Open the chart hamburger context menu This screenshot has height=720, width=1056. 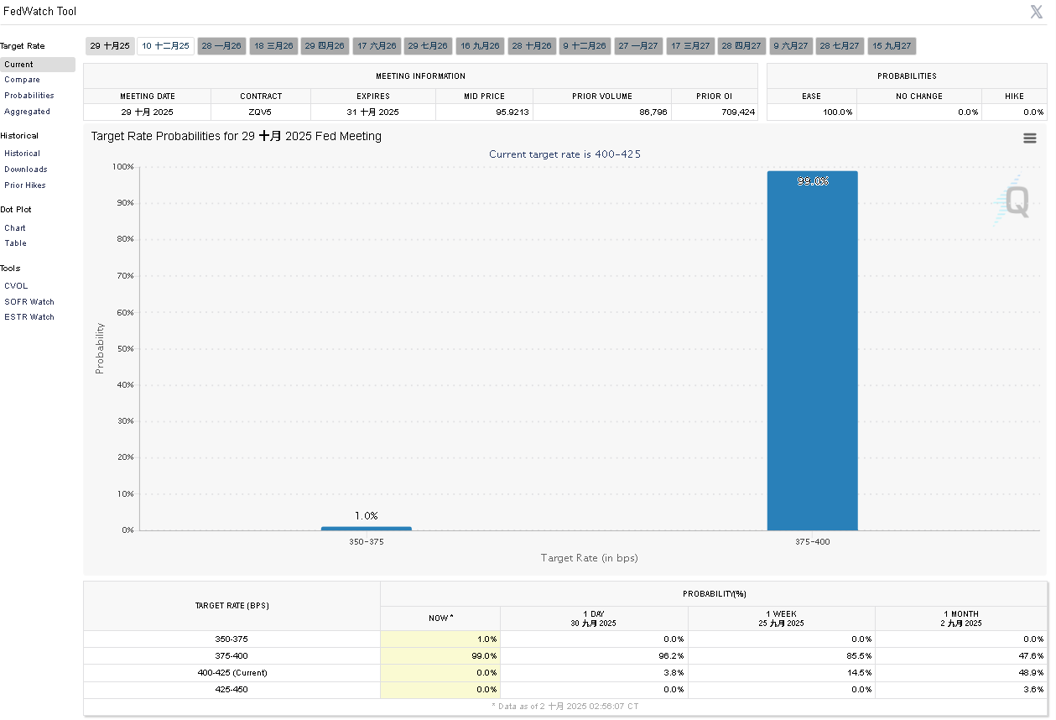click(x=1029, y=138)
